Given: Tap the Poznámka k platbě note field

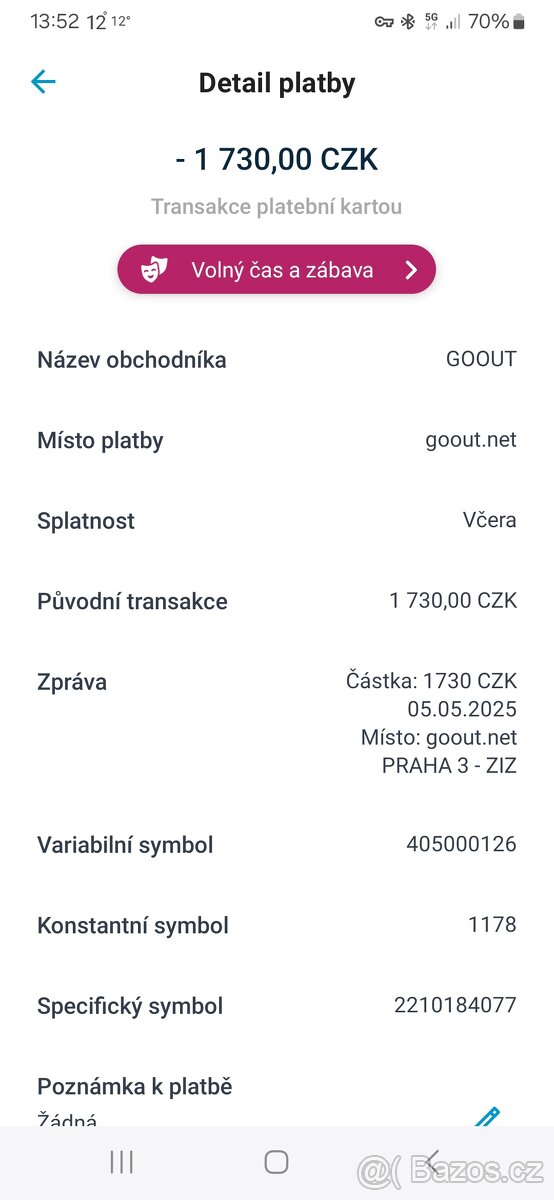Looking at the screenshot, I should point(277,1100).
